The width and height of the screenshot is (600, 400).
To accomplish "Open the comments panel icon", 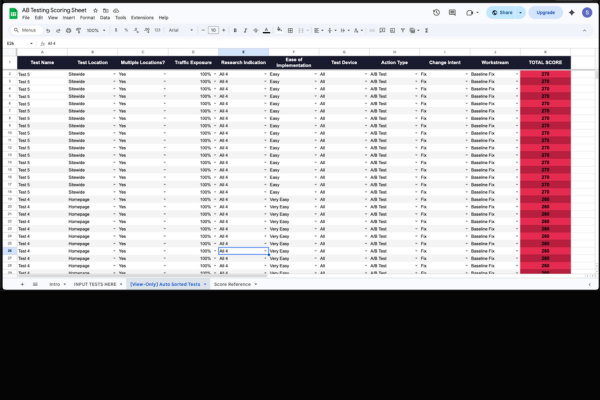I will [452, 13].
